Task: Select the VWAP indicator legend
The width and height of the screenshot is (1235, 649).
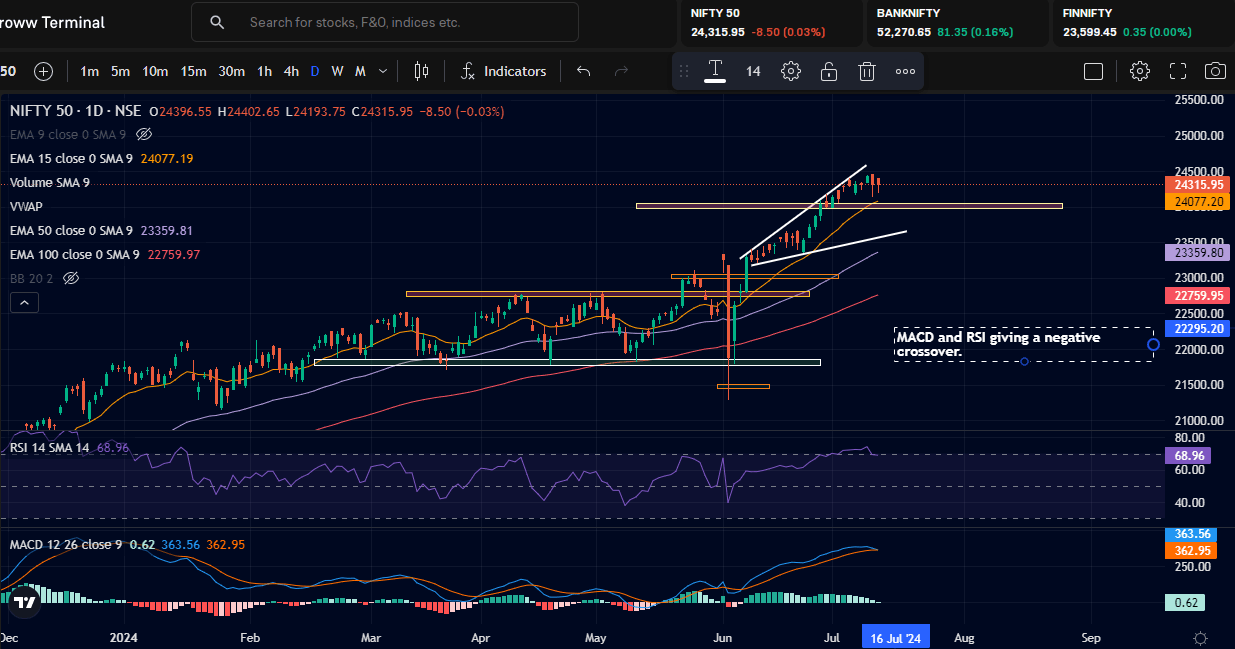Action: [26, 206]
